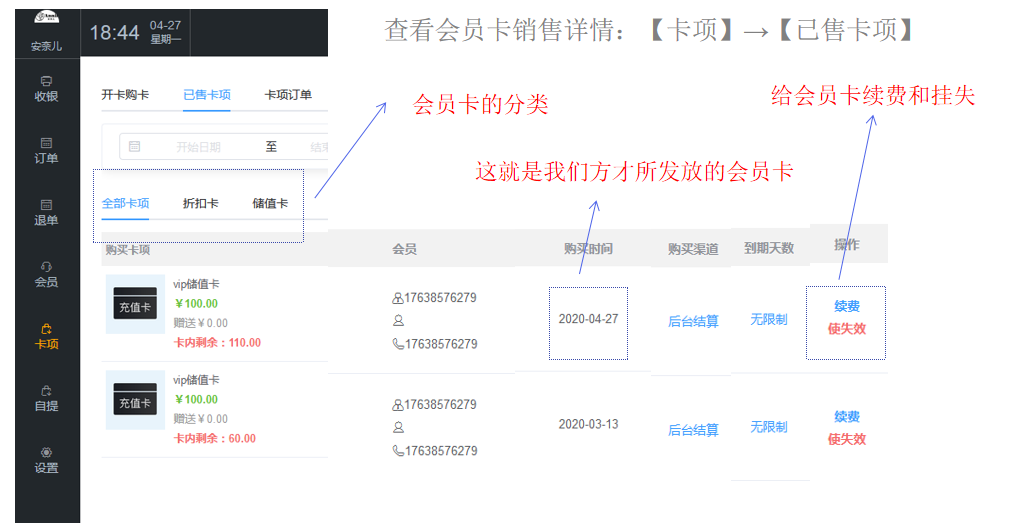1014x531 pixels.
Task: Click 续费 for the 2020-03-13 card
Action: [x=847, y=417]
